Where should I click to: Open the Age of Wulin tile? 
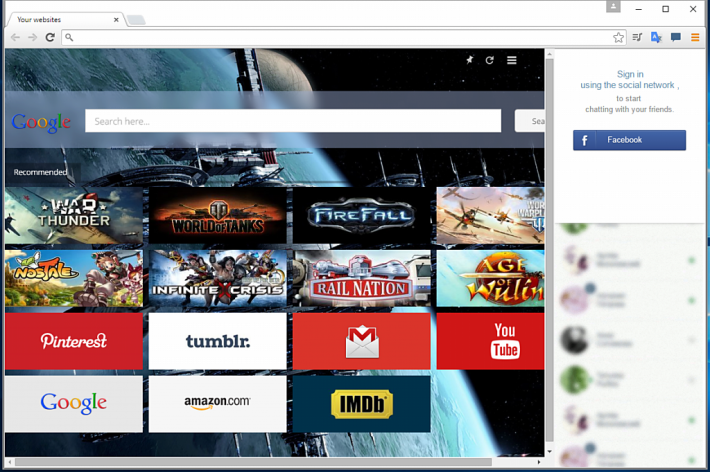coord(490,279)
